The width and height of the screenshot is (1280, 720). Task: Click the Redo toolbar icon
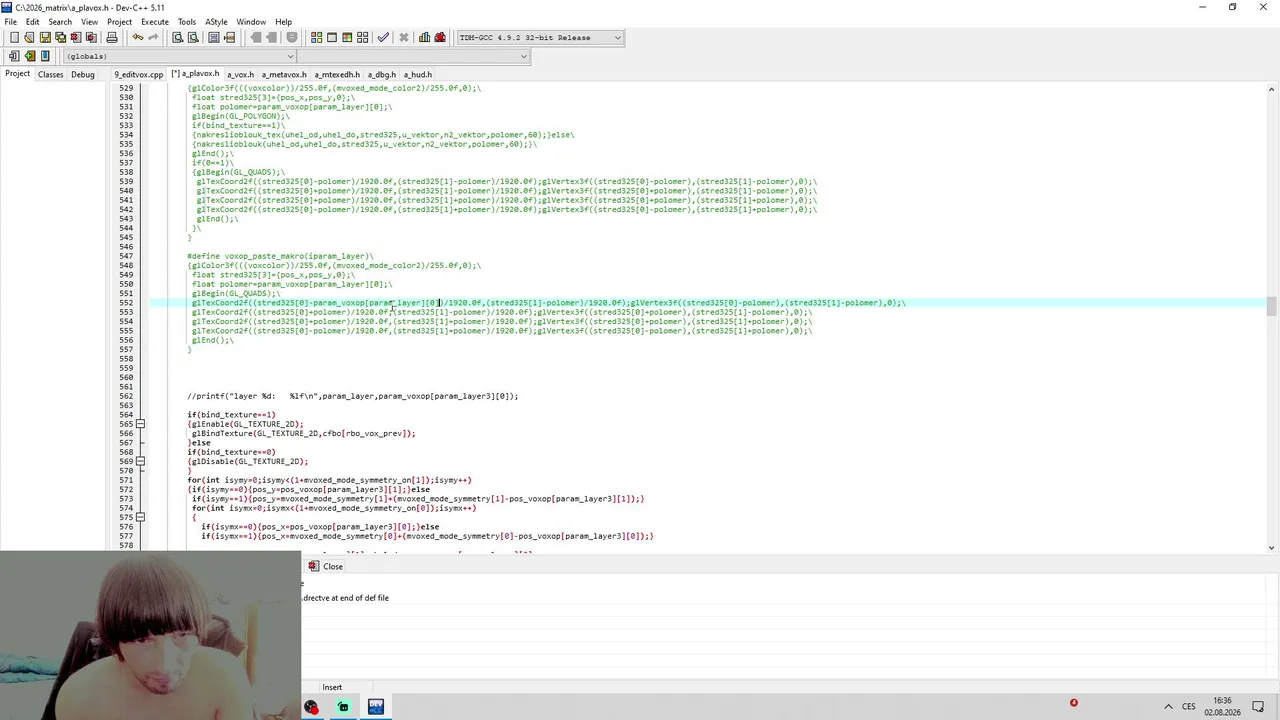(x=153, y=37)
